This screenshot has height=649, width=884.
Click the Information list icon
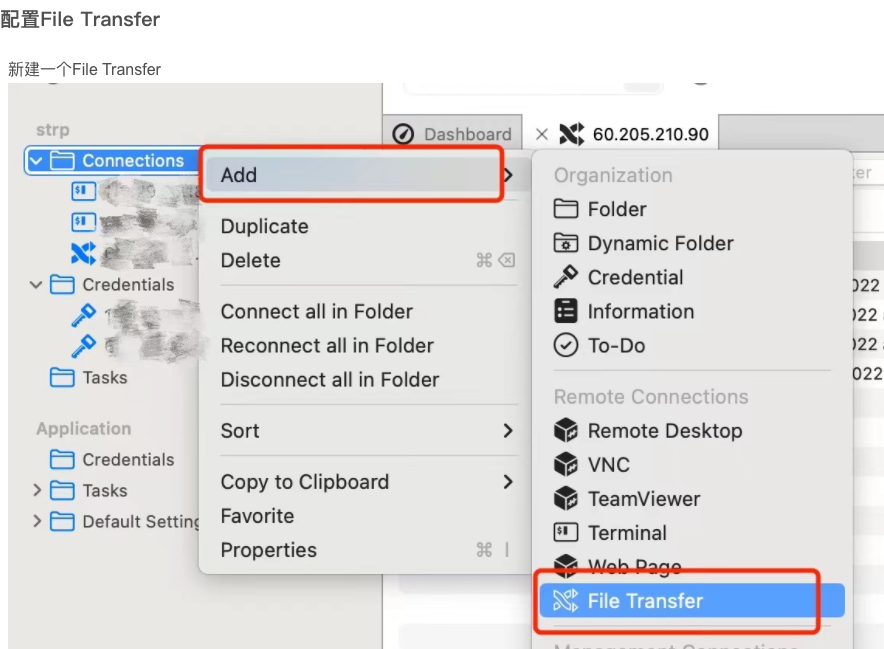[565, 311]
